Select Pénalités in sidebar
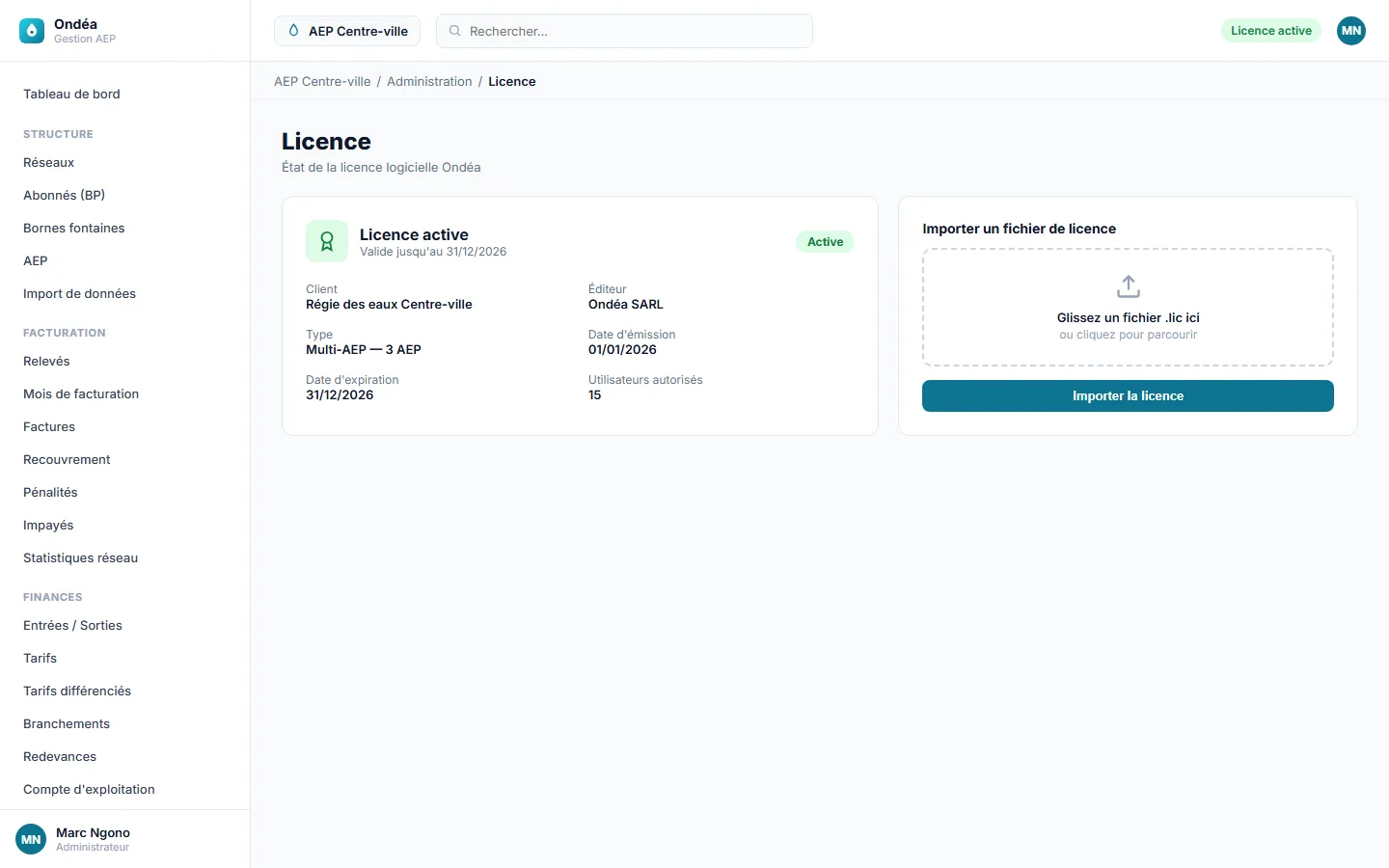Viewport: 1389px width, 868px height. tap(124, 492)
